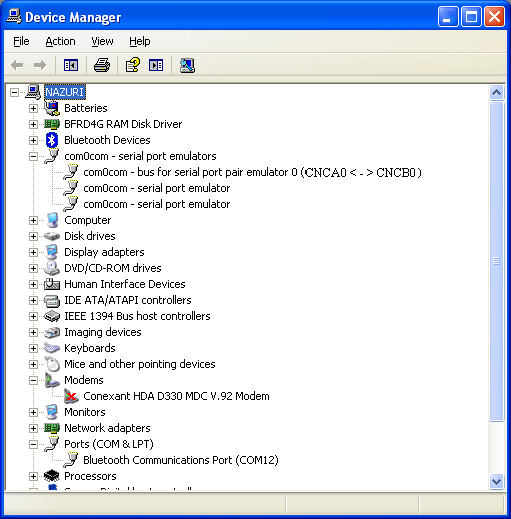Maximize the Device Manager window

pos(471,16)
